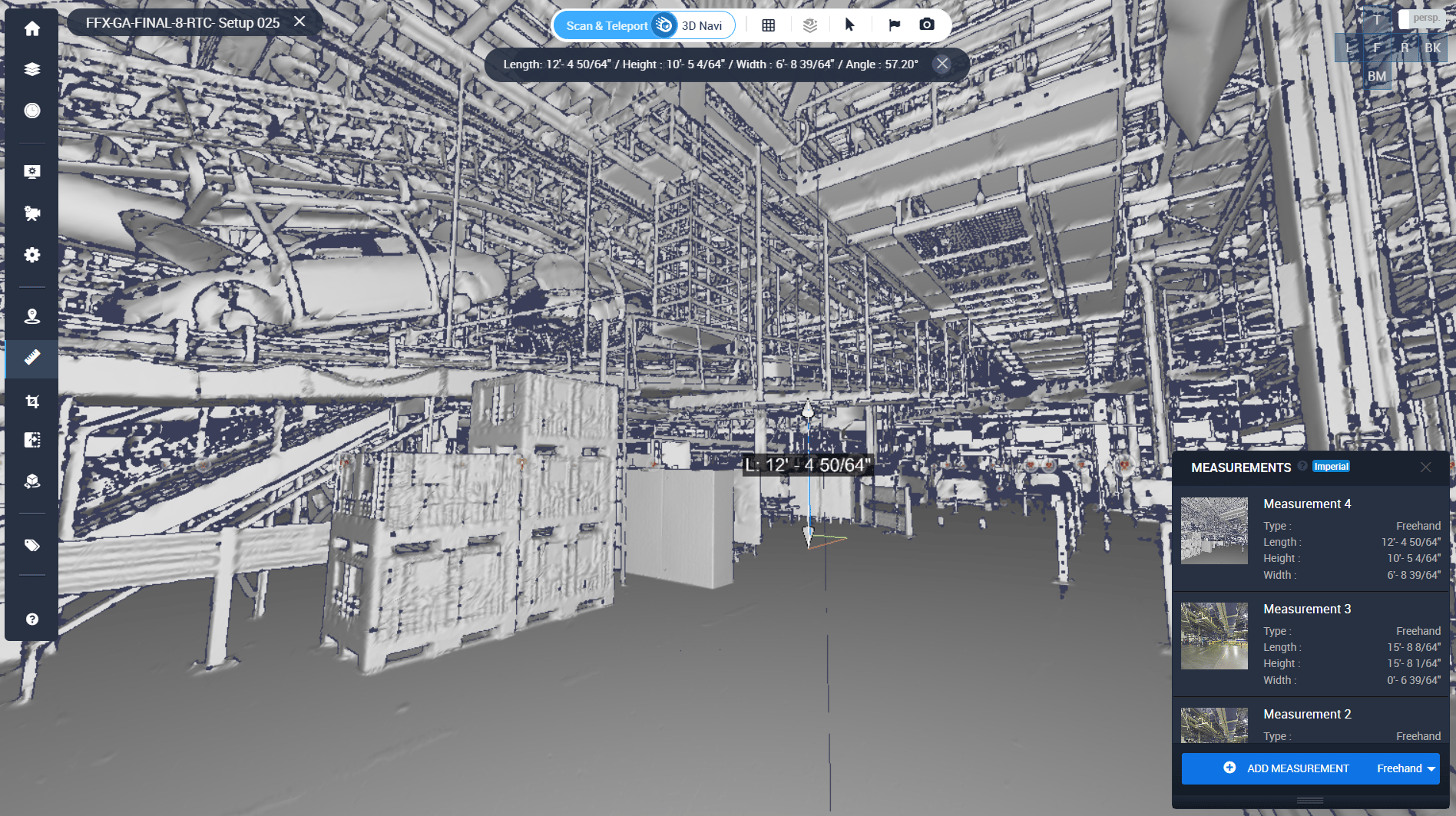Click the Measurement 3 height value 15'- 8 1/64"
The width and height of the screenshot is (1456, 816).
point(1413,663)
